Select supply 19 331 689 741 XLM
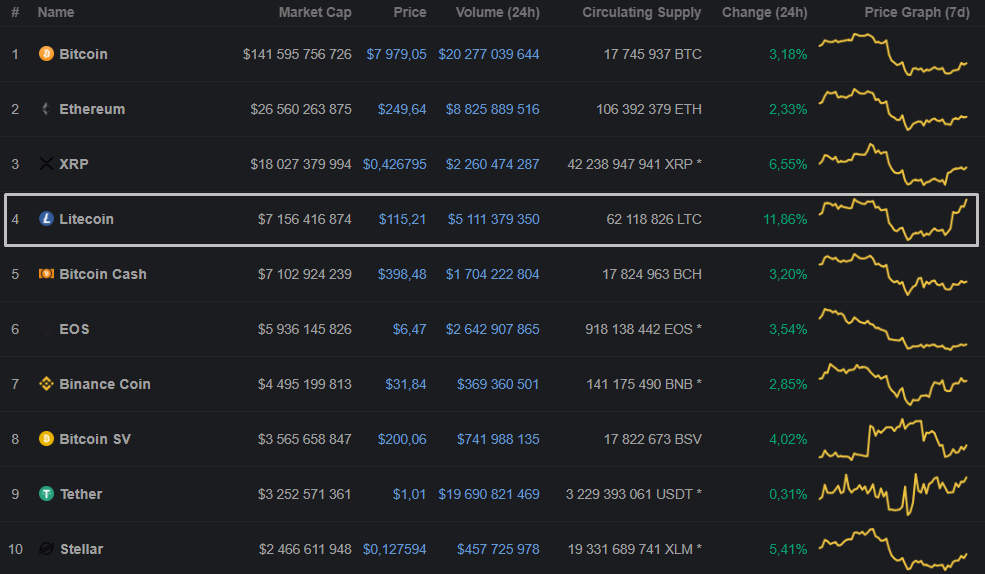This screenshot has width=985, height=574. pyautogui.click(x=634, y=549)
